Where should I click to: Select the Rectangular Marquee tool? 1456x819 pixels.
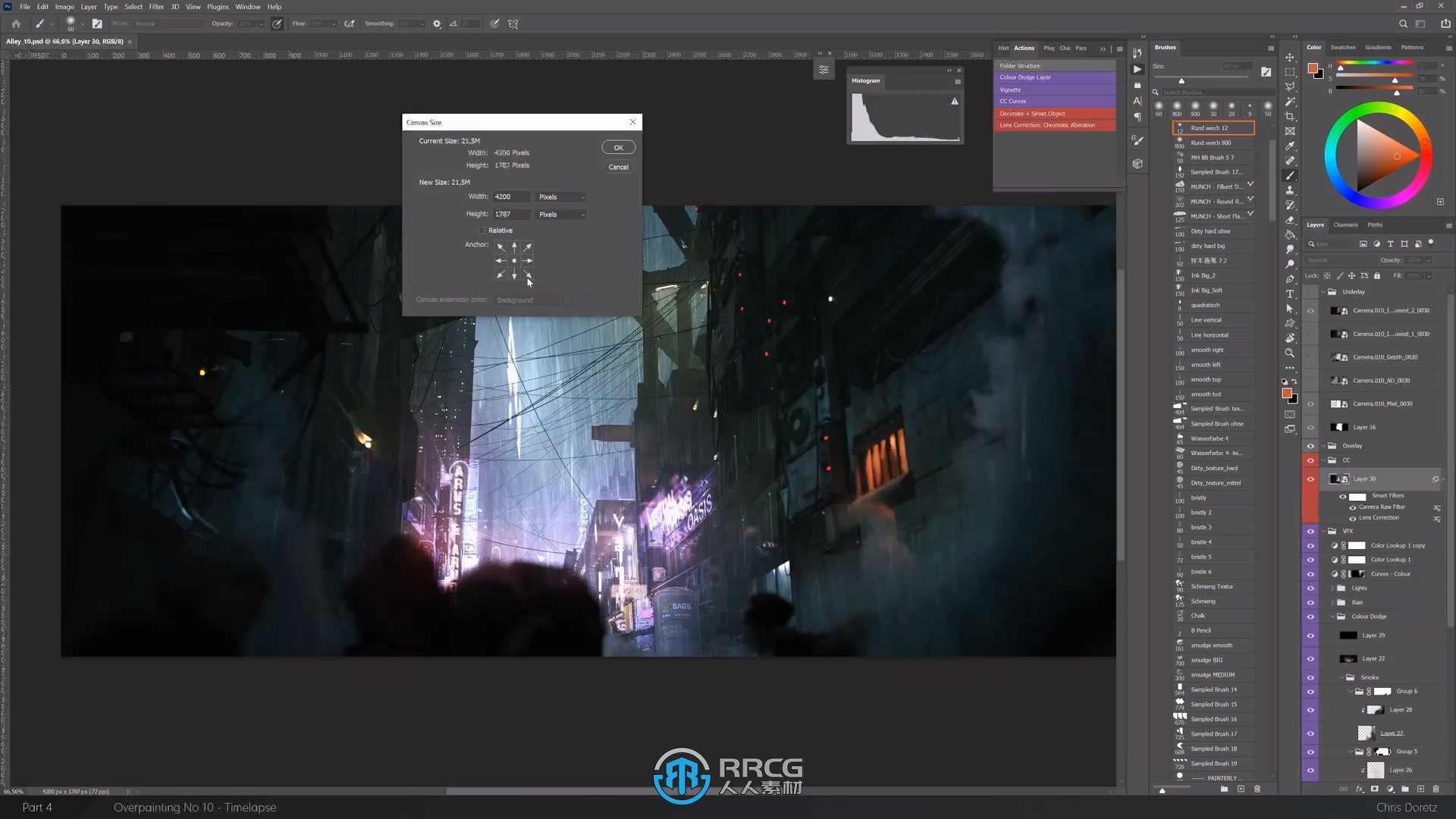(1289, 72)
